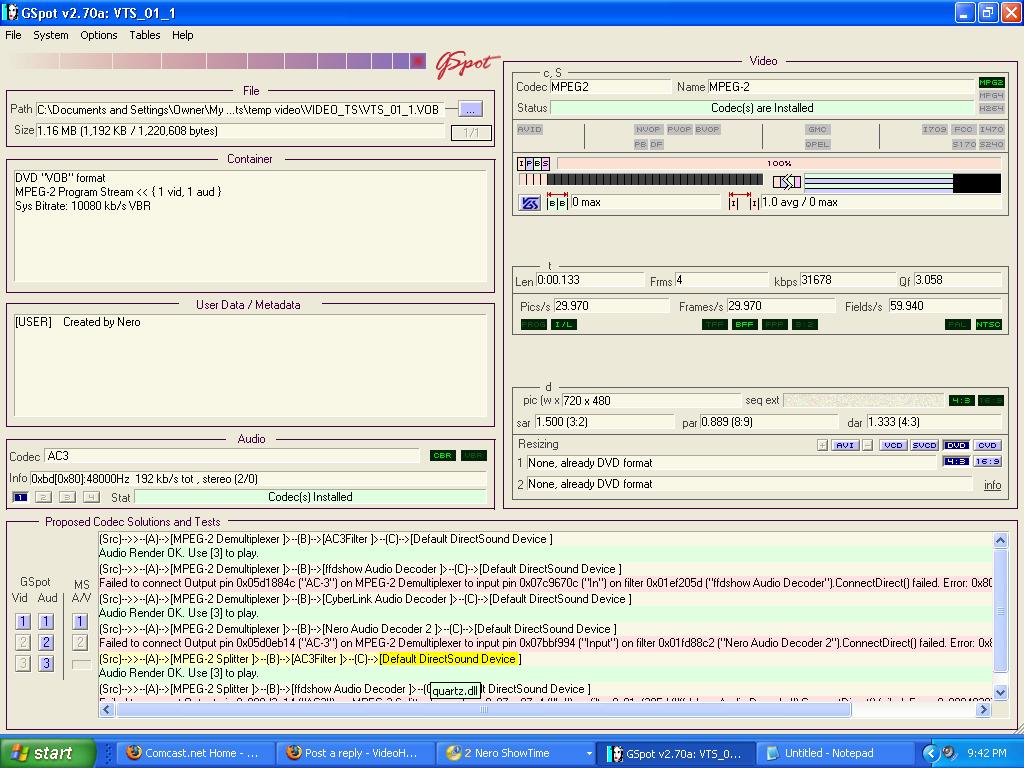Click the plus button beside AVI
The image size is (1024, 768).
click(x=822, y=445)
